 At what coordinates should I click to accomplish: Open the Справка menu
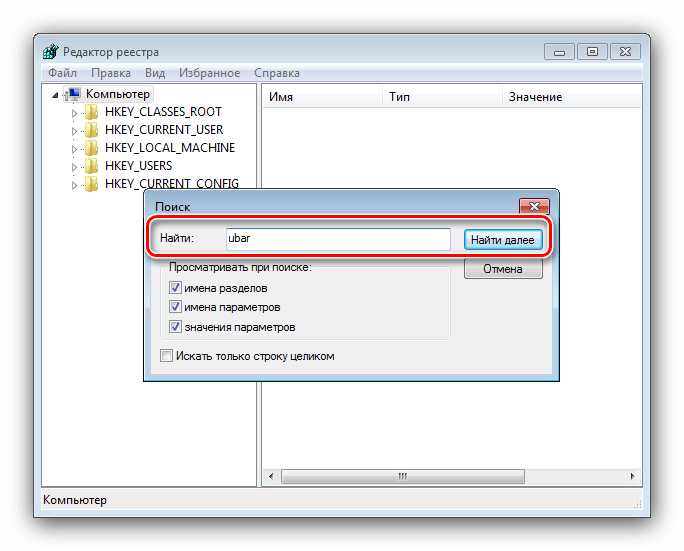[x=277, y=73]
